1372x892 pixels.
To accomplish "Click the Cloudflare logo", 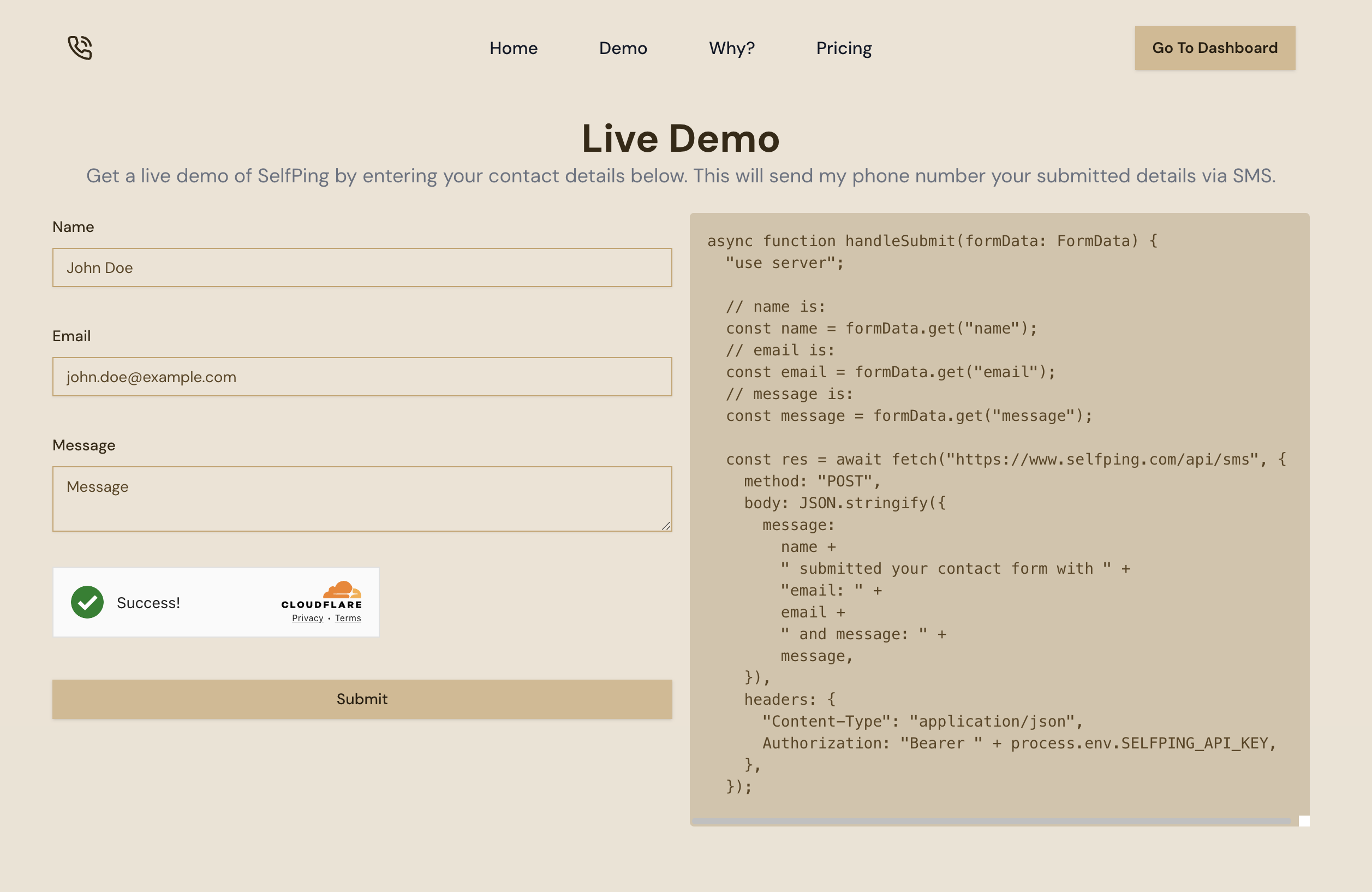I will coord(321,595).
